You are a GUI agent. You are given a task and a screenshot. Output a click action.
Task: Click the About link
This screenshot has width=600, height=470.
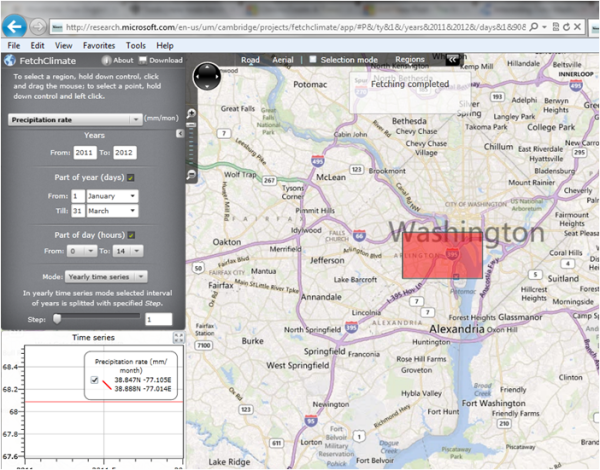[123, 60]
